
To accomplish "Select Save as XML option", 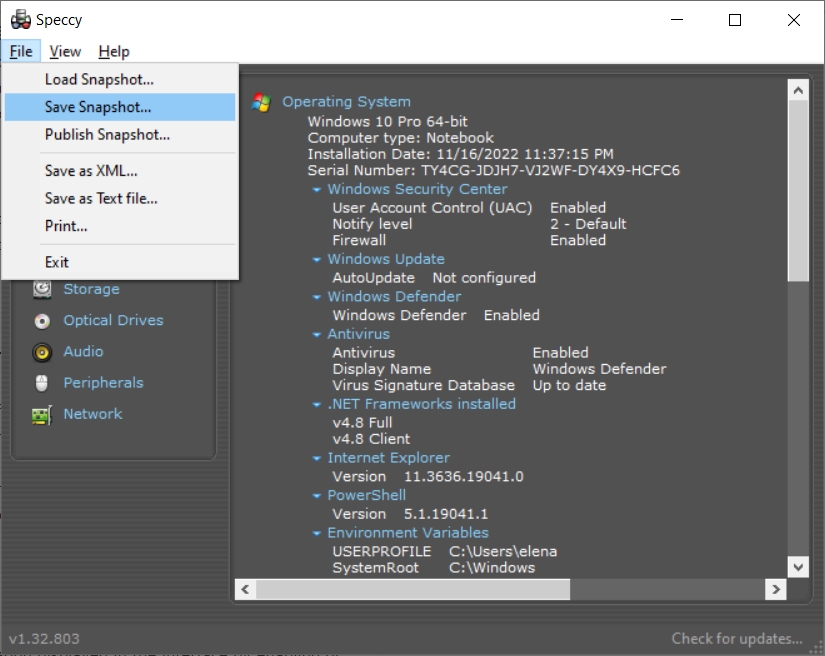I will (120, 171).
